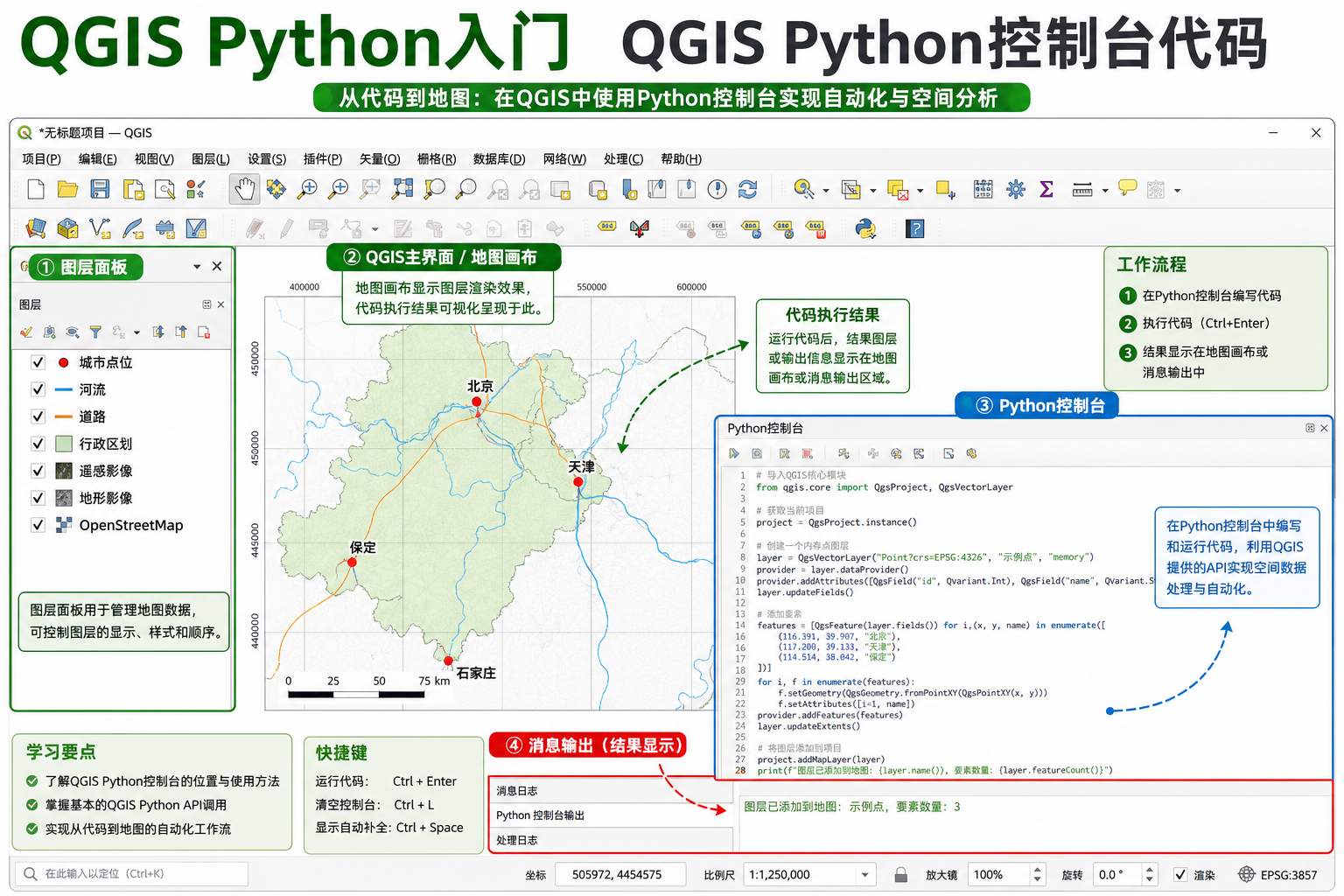1344x896 pixels.
Task: Click the Zoom to Selection icon
Action: pyautogui.click(x=435, y=189)
